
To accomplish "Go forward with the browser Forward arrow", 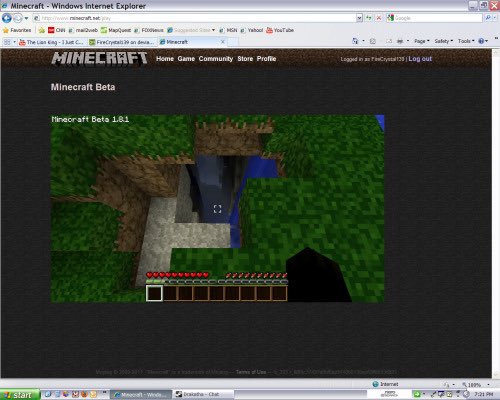I will [x=18, y=18].
